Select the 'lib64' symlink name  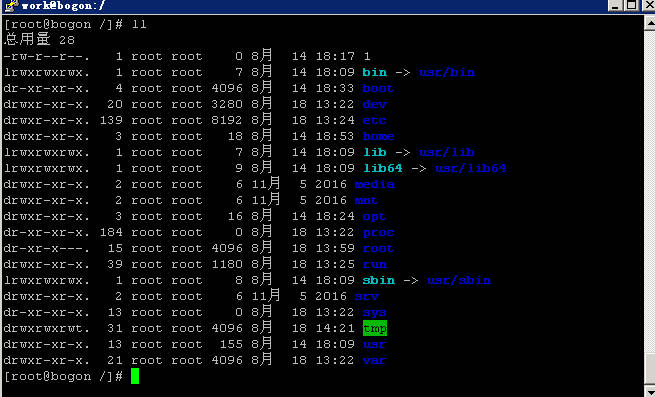[383, 168]
